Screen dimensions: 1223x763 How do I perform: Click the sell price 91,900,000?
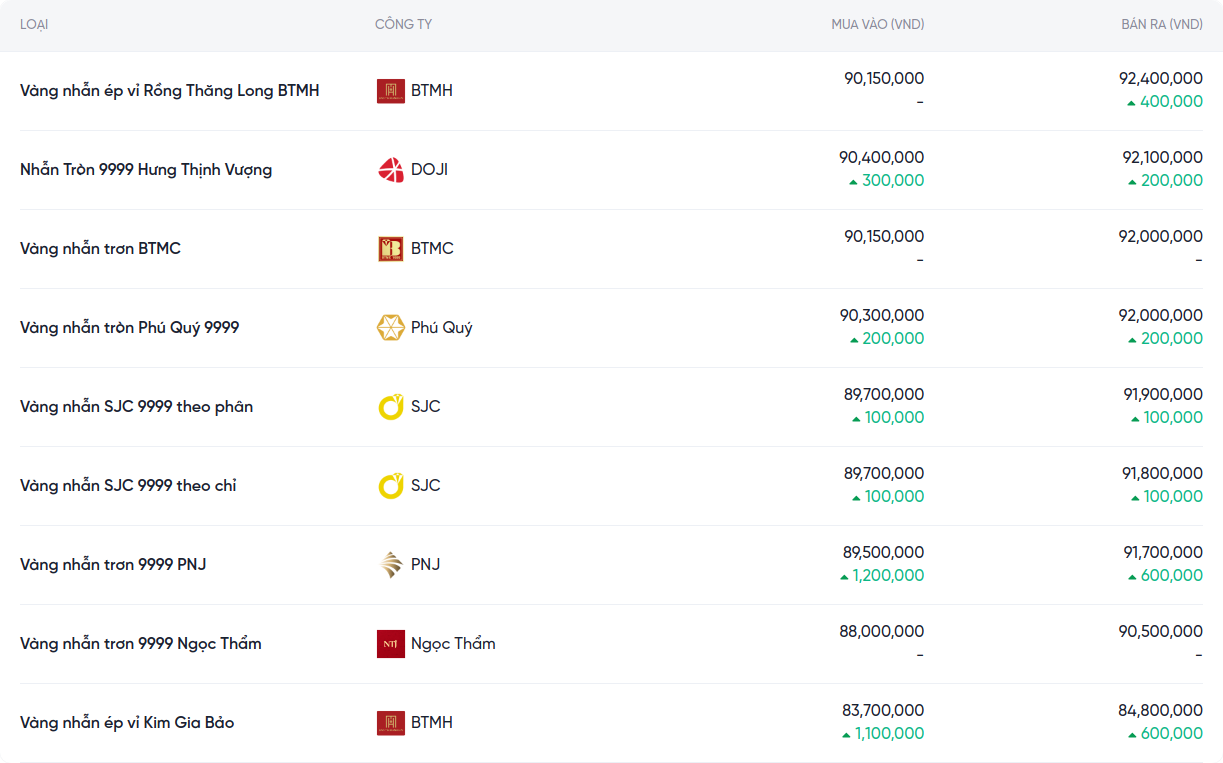1163,394
